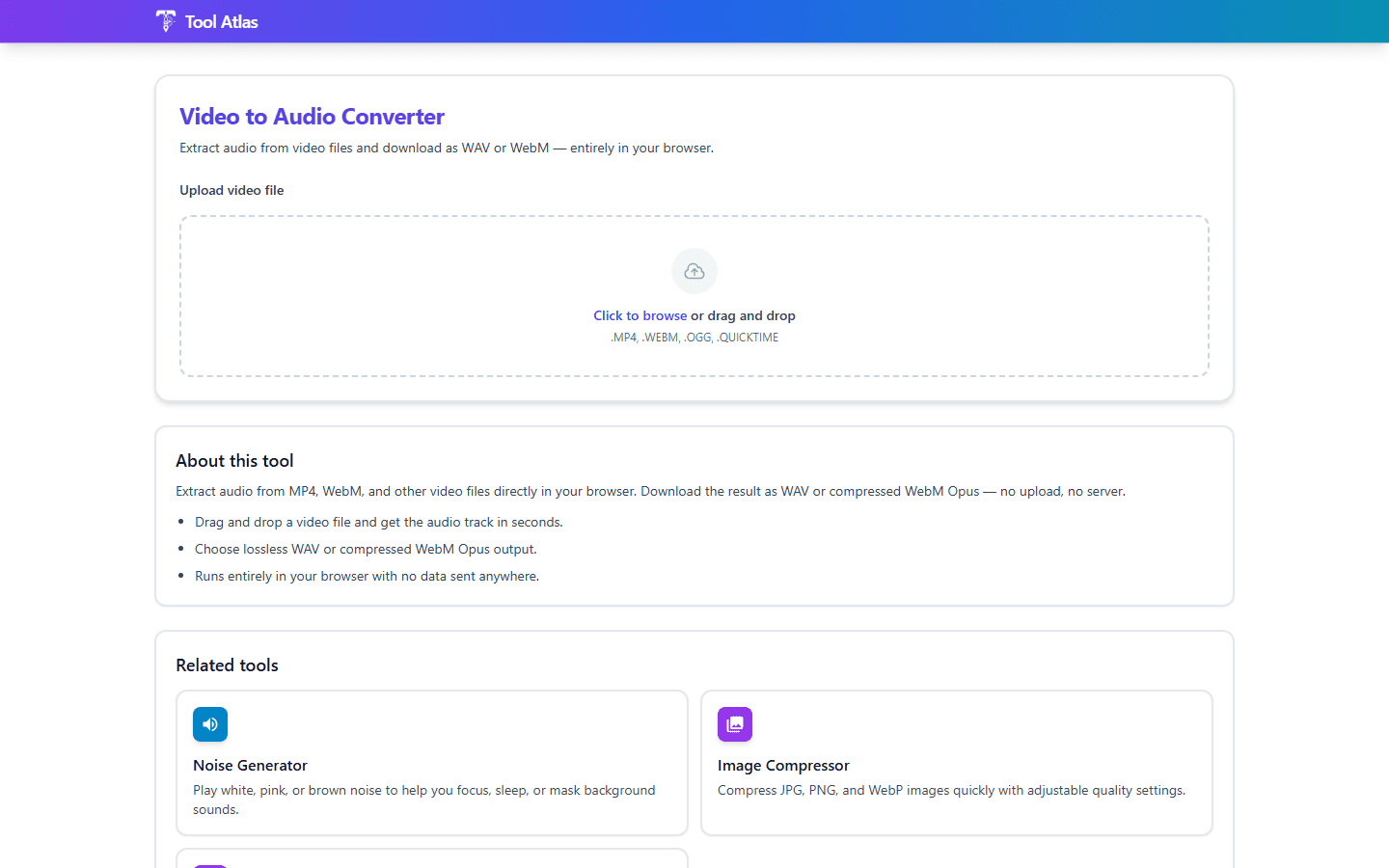
Task: Click the cloud upload icon in the dropzone
Action: [x=694, y=271]
